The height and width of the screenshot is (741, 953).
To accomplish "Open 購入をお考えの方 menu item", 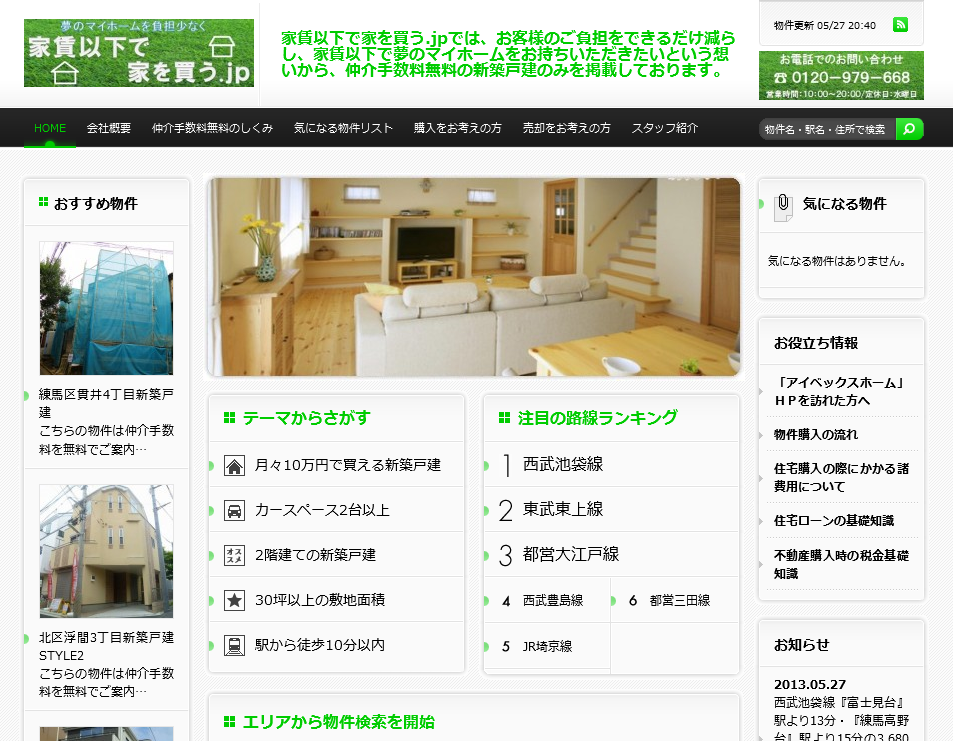I will 458,128.
